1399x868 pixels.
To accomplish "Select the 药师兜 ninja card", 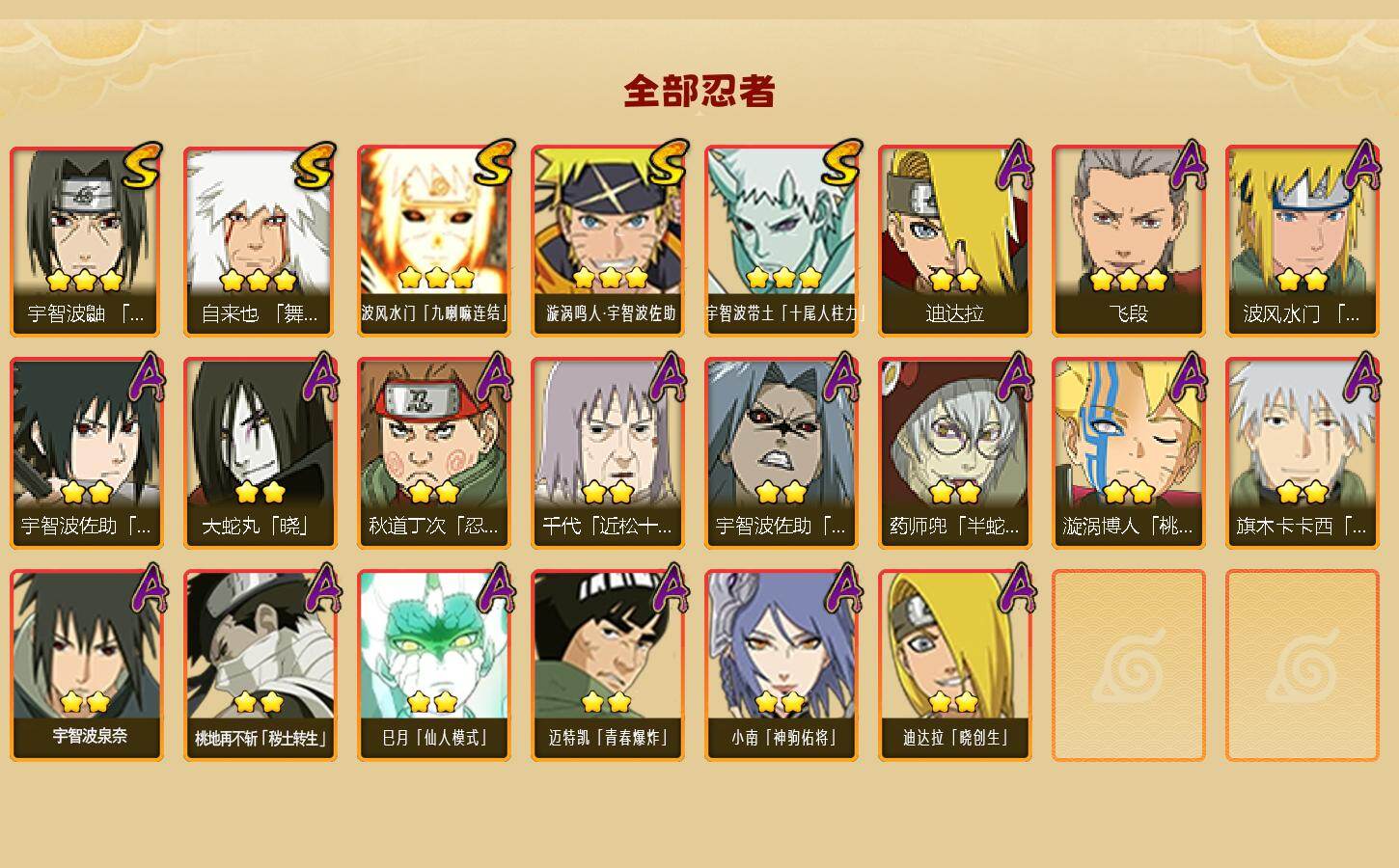I will (954, 453).
